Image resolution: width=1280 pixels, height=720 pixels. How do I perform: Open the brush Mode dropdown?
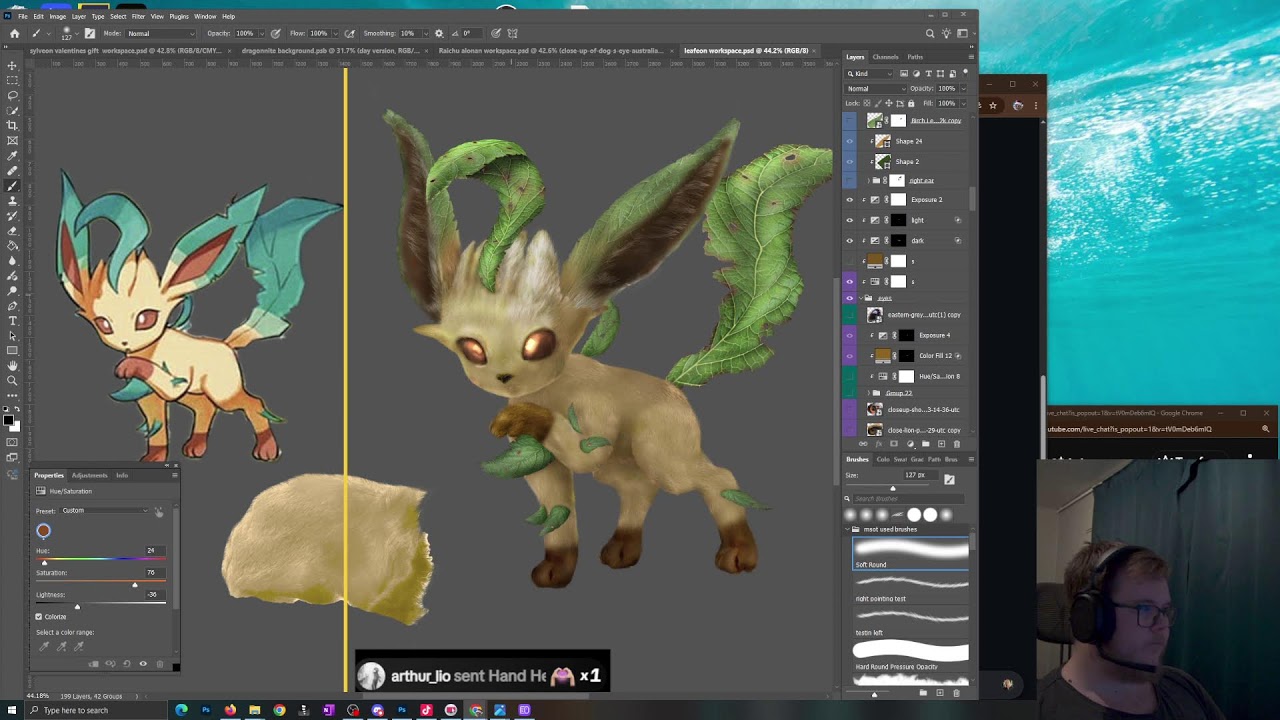click(x=160, y=33)
